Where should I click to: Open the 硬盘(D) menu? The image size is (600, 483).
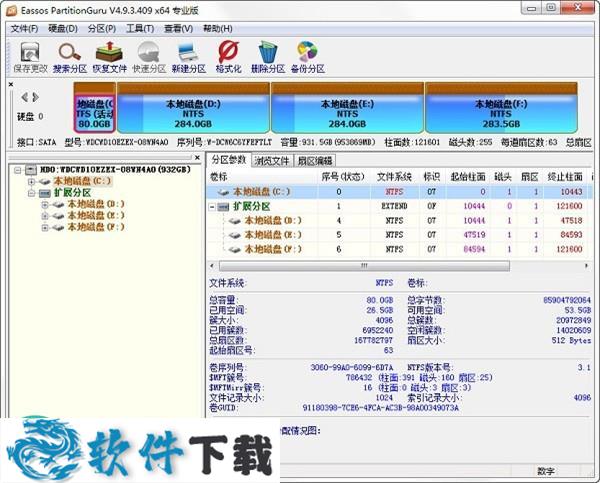click(63, 29)
